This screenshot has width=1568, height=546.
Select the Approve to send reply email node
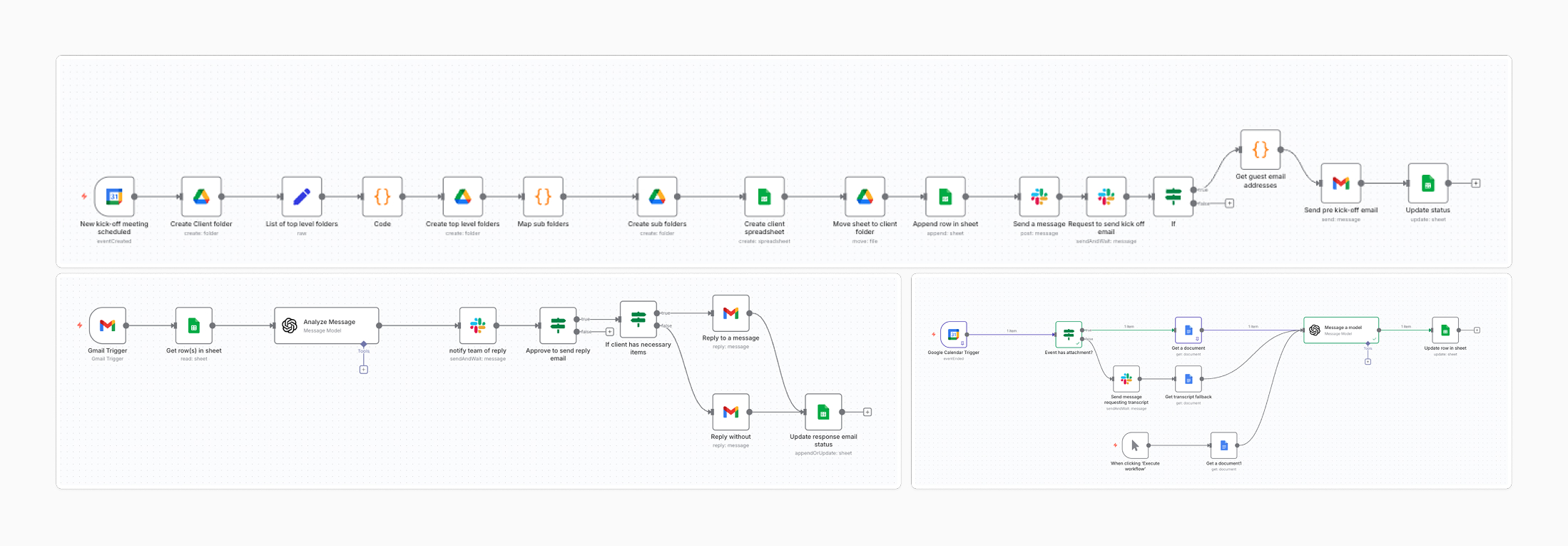pos(558,325)
